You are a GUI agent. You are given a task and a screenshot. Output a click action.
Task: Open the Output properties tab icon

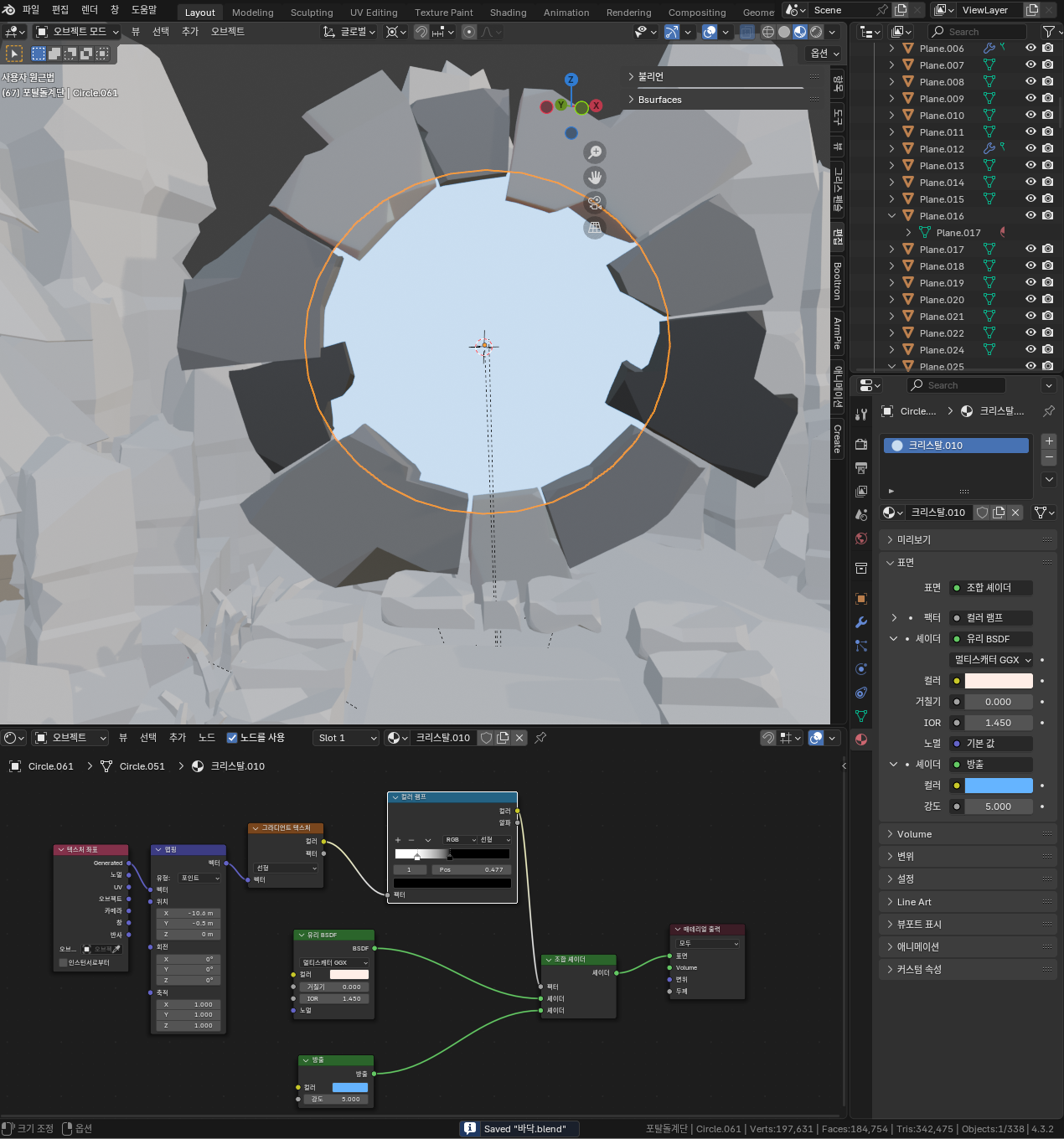861,467
